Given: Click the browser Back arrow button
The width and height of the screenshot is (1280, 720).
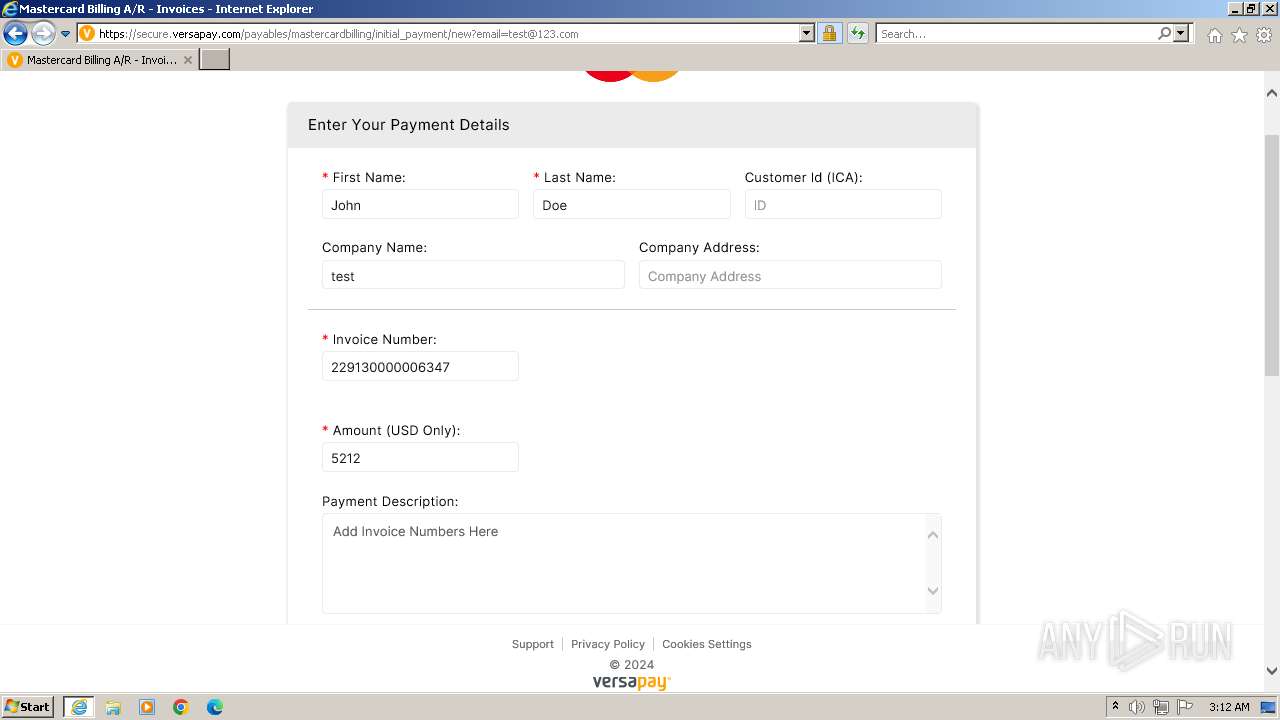Looking at the screenshot, I should (x=16, y=34).
